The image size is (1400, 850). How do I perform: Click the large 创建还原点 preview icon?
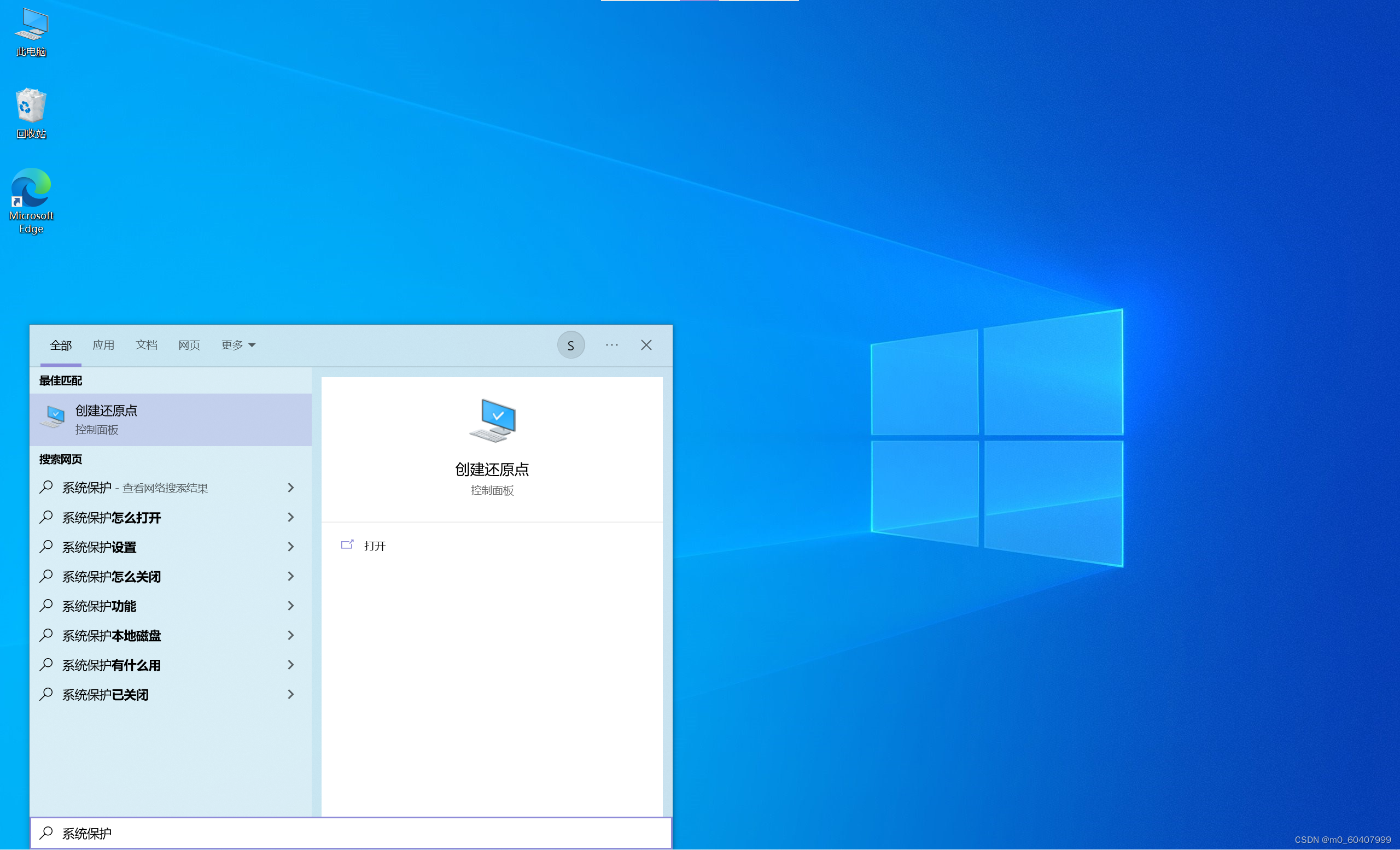point(492,421)
